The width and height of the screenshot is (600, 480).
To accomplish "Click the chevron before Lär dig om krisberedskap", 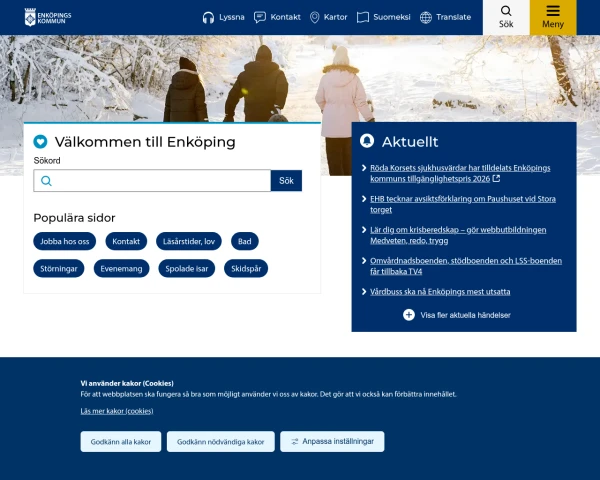I will (364, 230).
